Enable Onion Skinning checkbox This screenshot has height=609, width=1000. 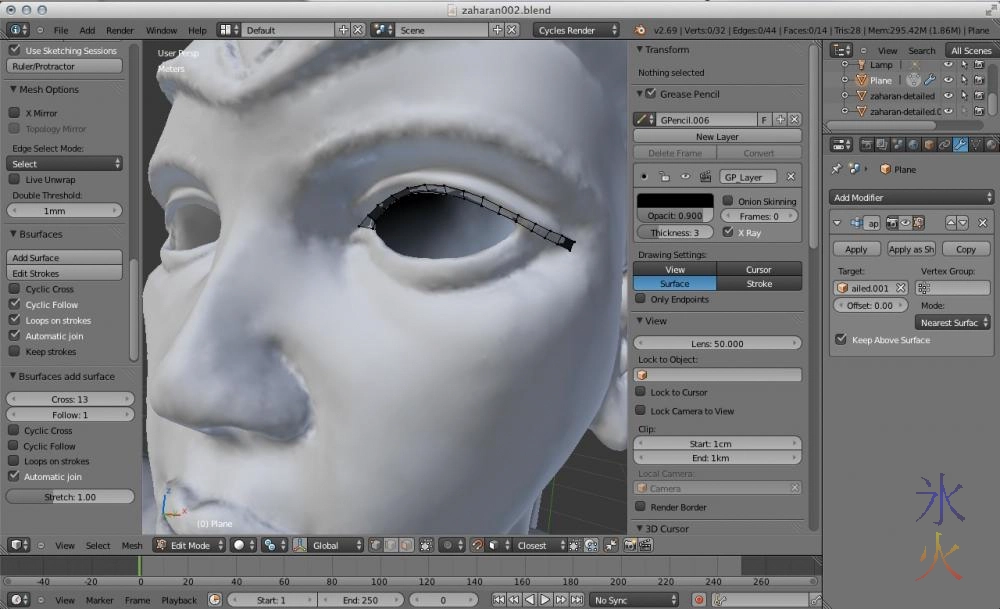pos(728,201)
